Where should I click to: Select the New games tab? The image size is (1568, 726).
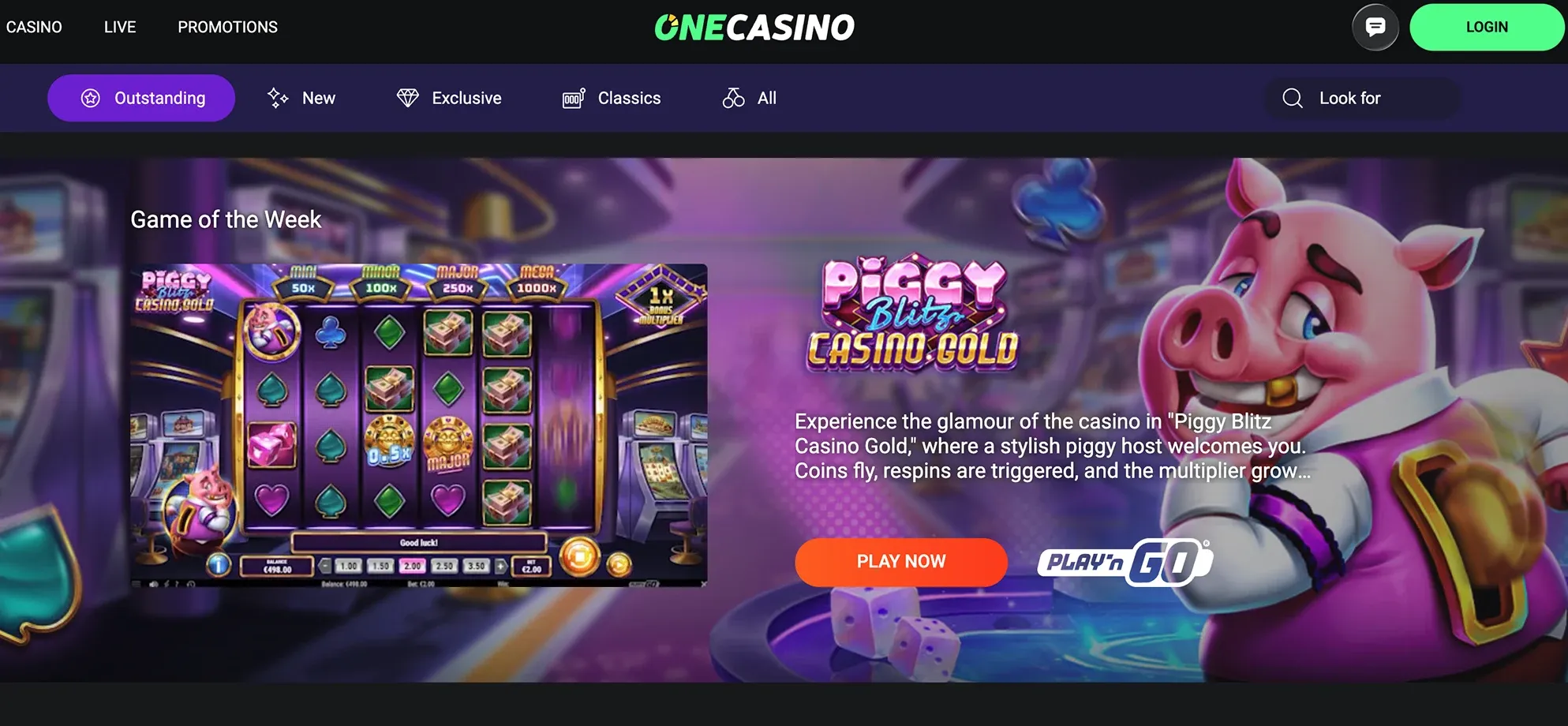[301, 98]
